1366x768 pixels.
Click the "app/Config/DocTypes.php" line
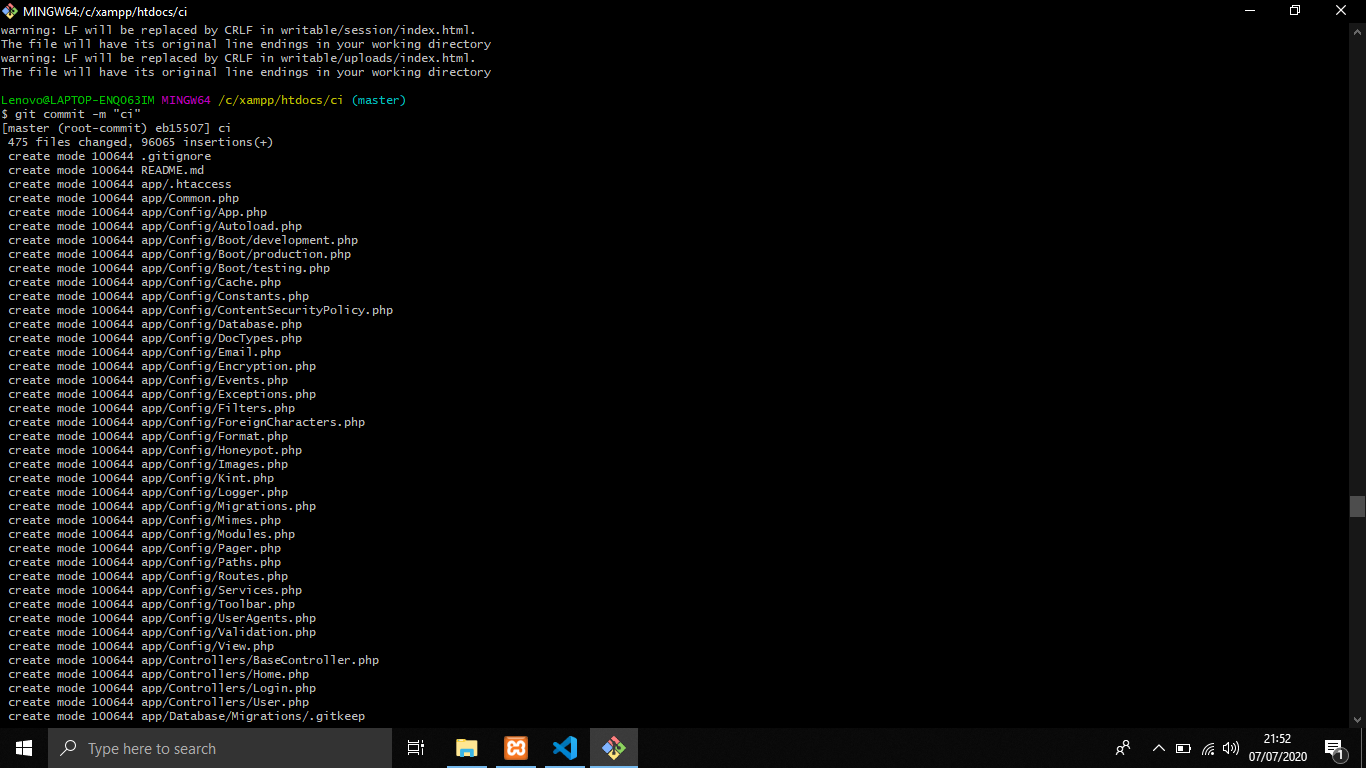tap(155, 338)
